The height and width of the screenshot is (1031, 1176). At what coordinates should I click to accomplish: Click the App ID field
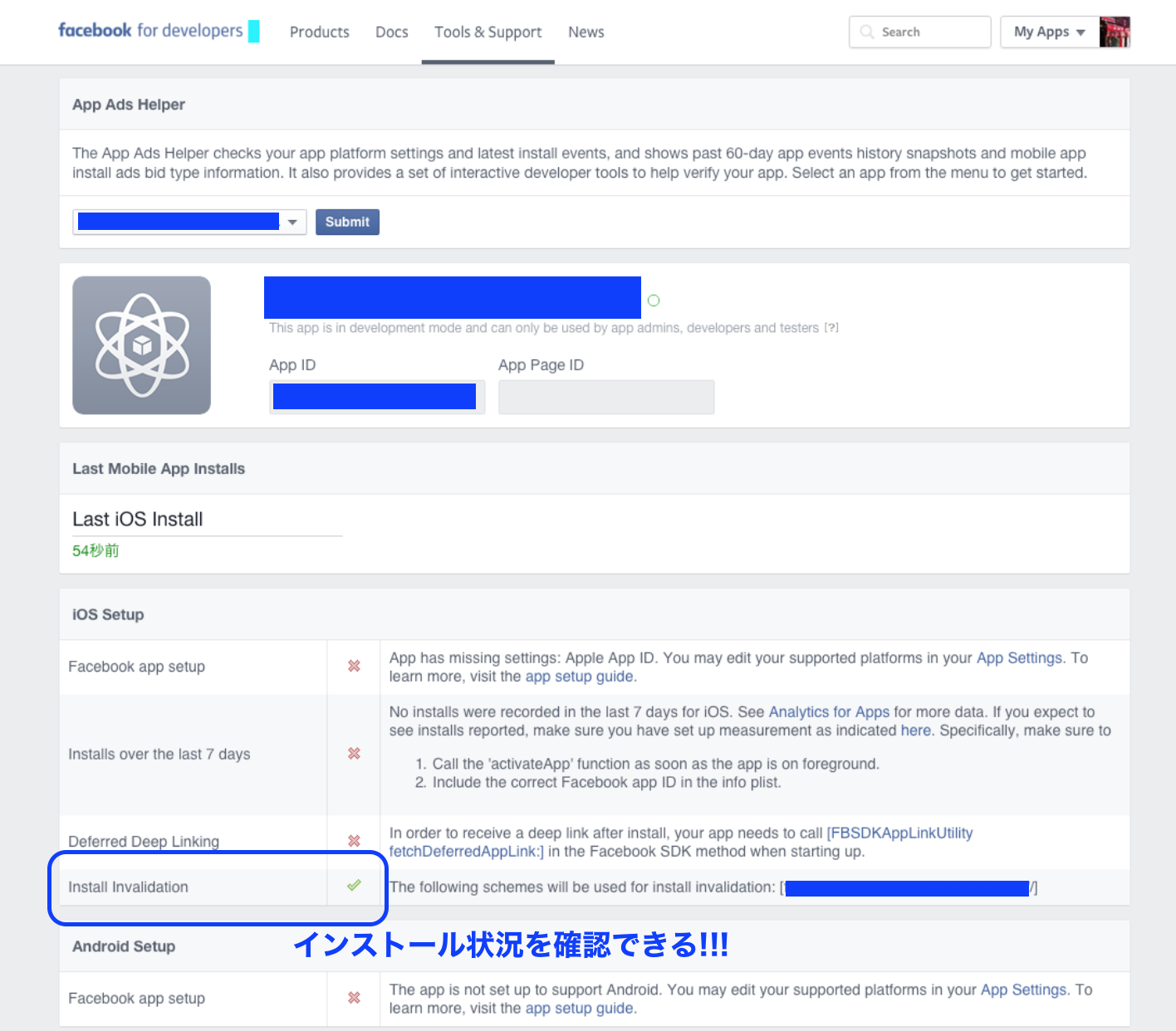[377, 397]
